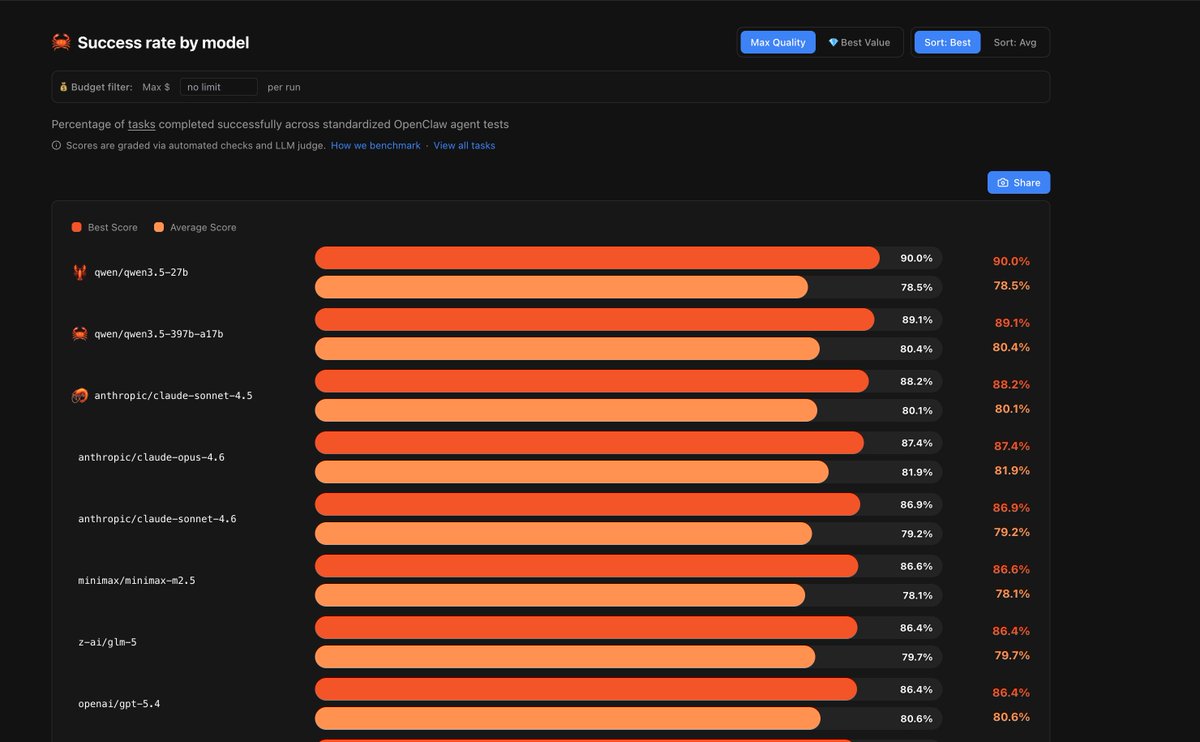Screen dimensions: 1200x742
Task: Click the 81.9% average bar for claude-opus-4.6
Action: 572,472
